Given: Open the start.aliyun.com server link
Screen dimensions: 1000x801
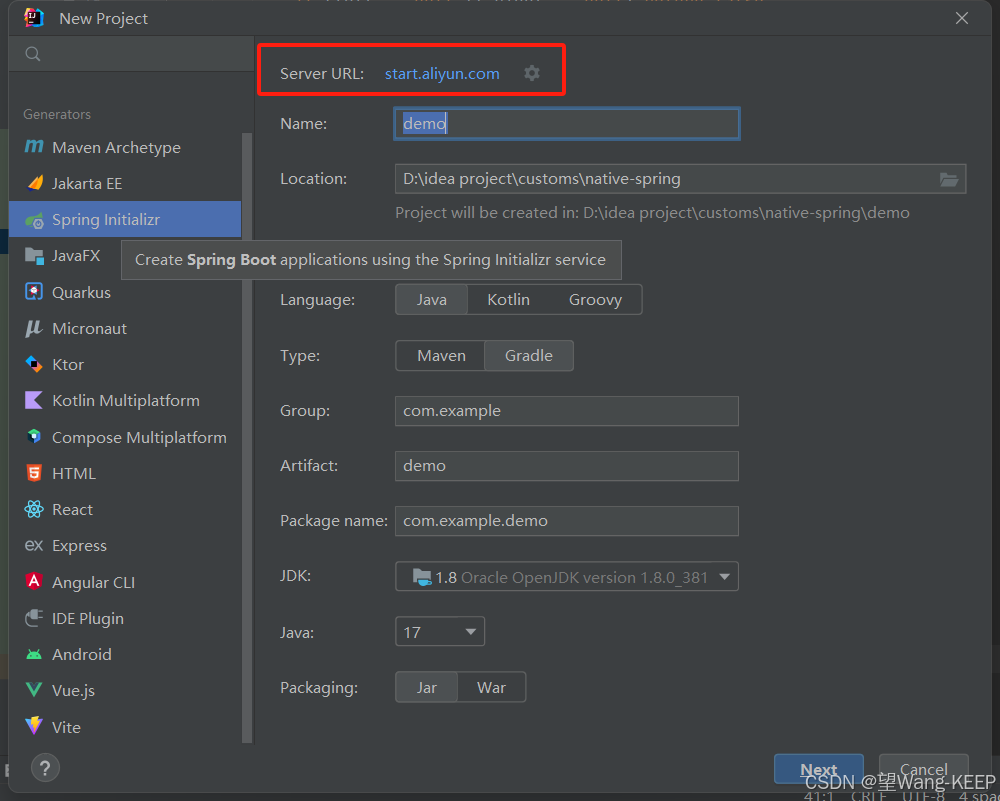Looking at the screenshot, I should point(442,74).
